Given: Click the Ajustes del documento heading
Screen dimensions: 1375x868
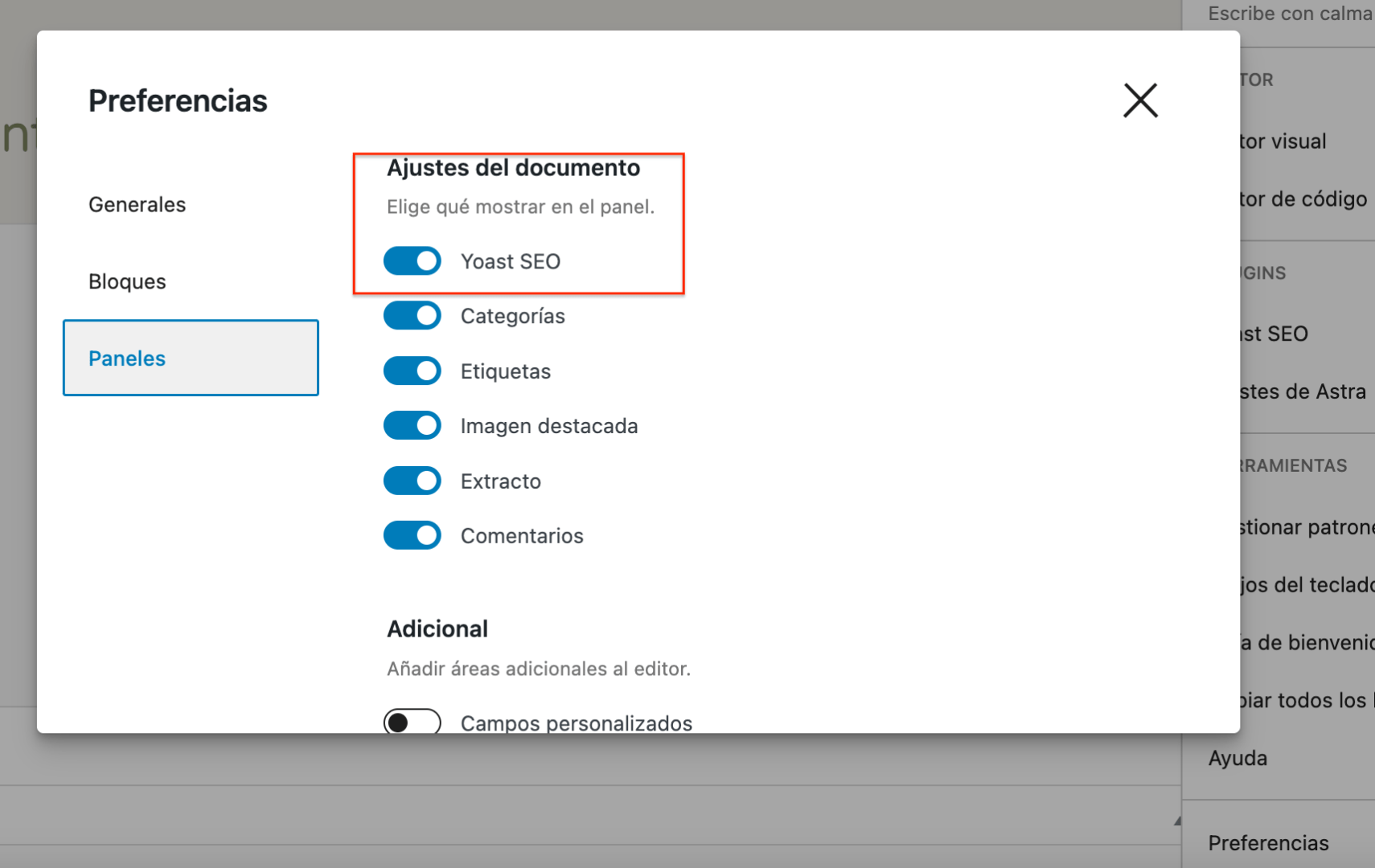Looking at the screenshot, I should click(513, 168).
